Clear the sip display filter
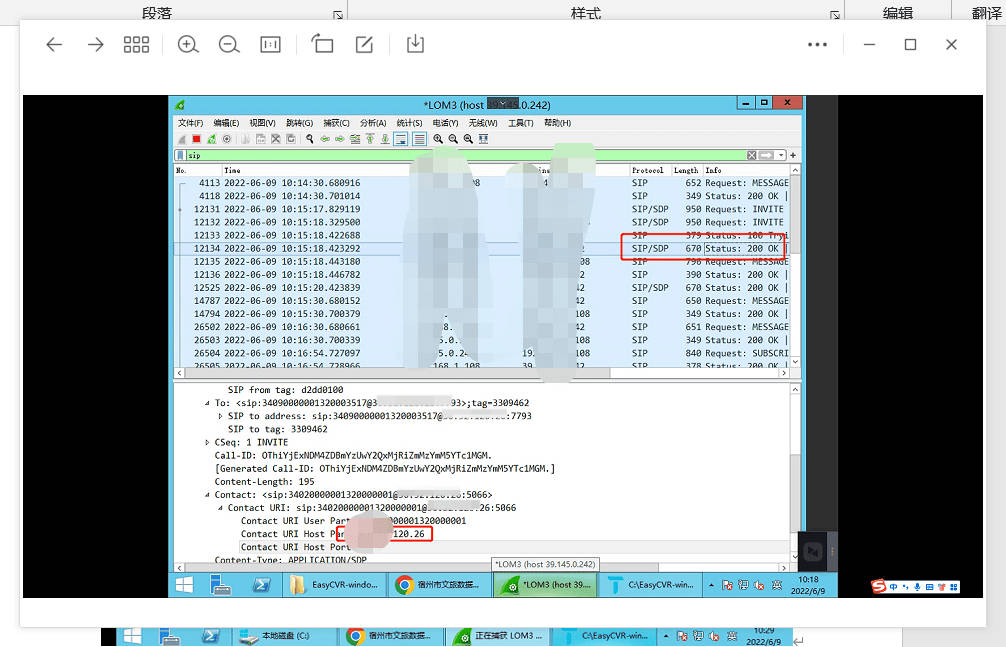This screenshot has width=1006, height=647. (x=751, y=155)
